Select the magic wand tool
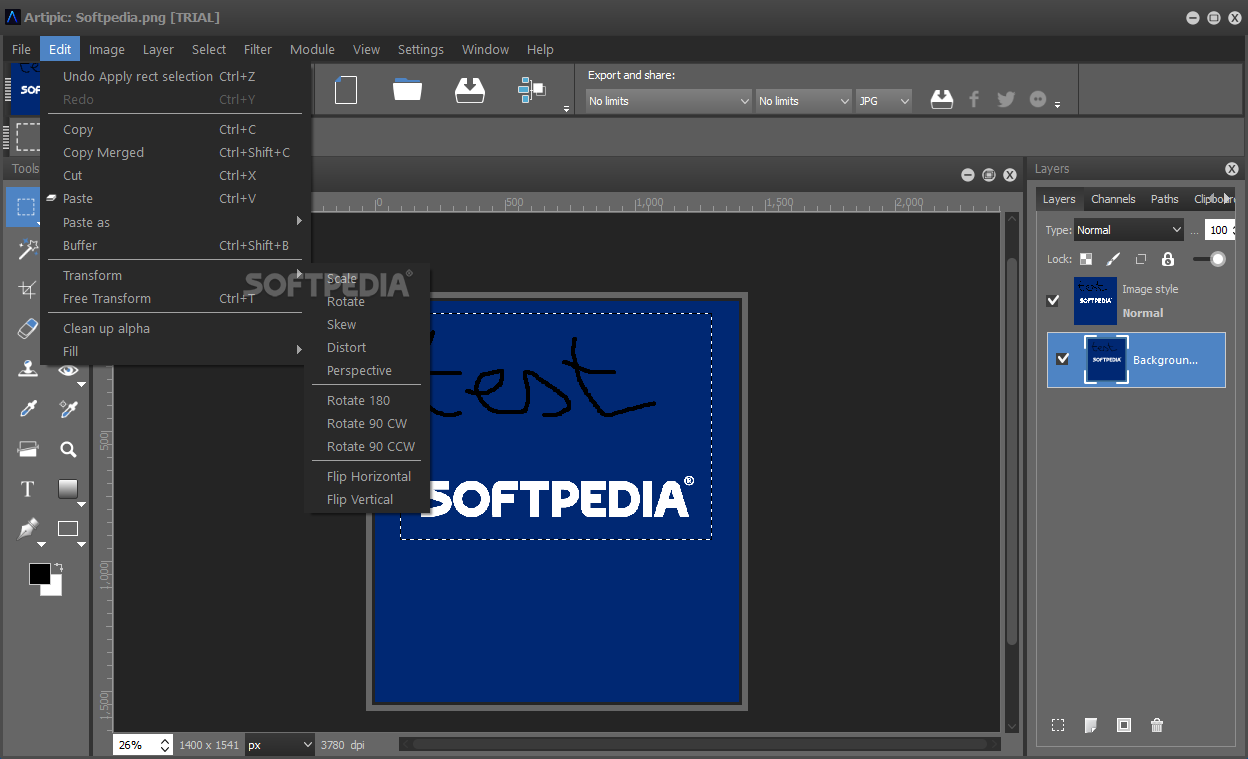 click(27, 249)
